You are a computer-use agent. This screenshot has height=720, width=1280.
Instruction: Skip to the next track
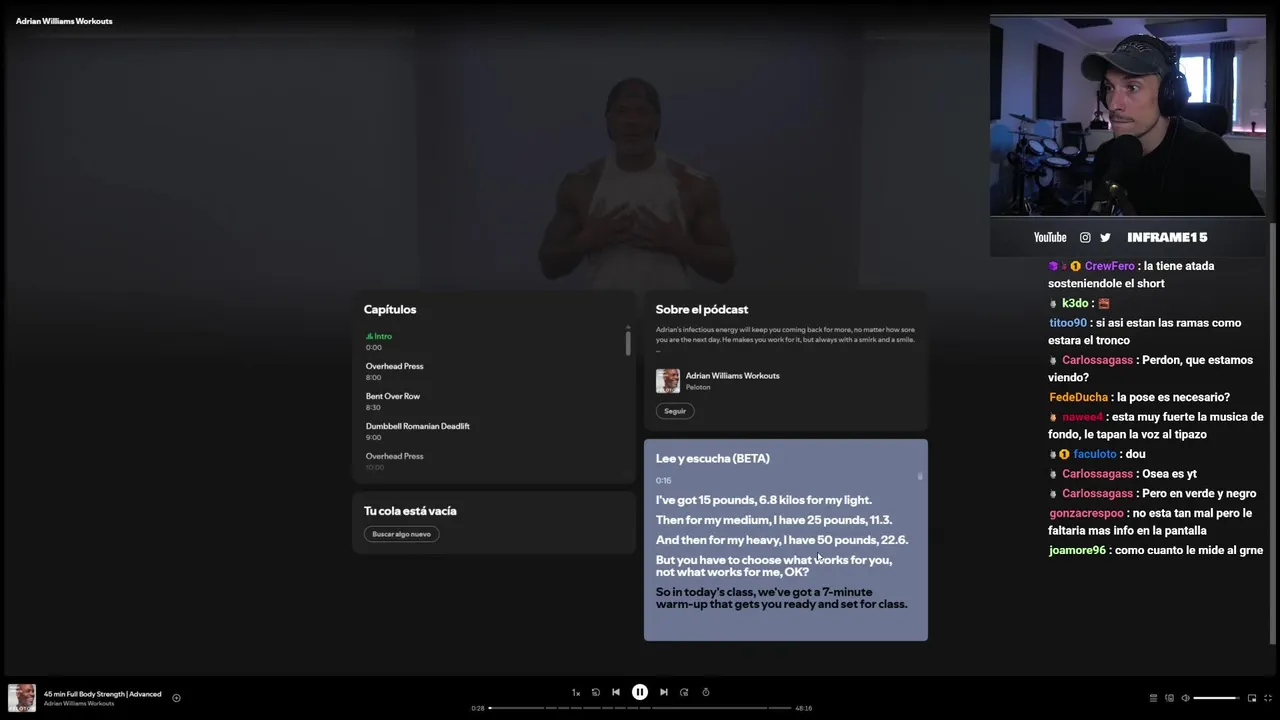click(664, 692)
